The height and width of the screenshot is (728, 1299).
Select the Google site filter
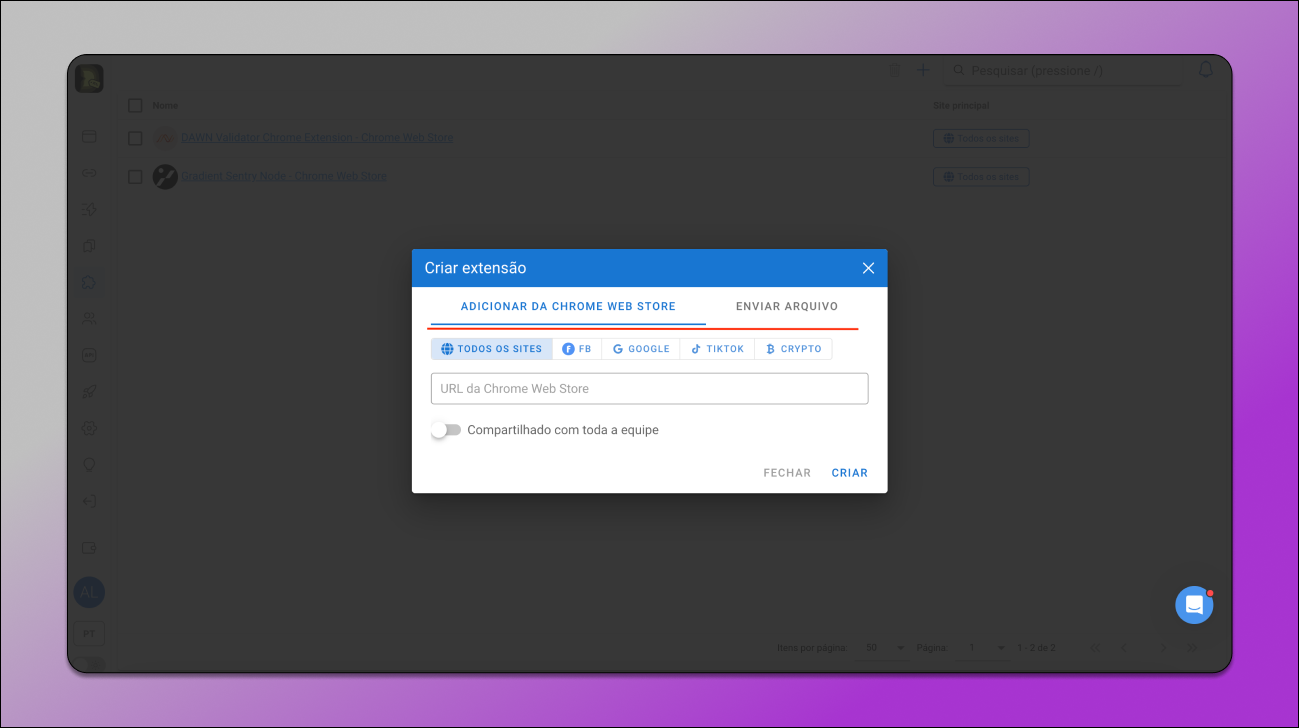pyautogui.click(x=641, y=349)
